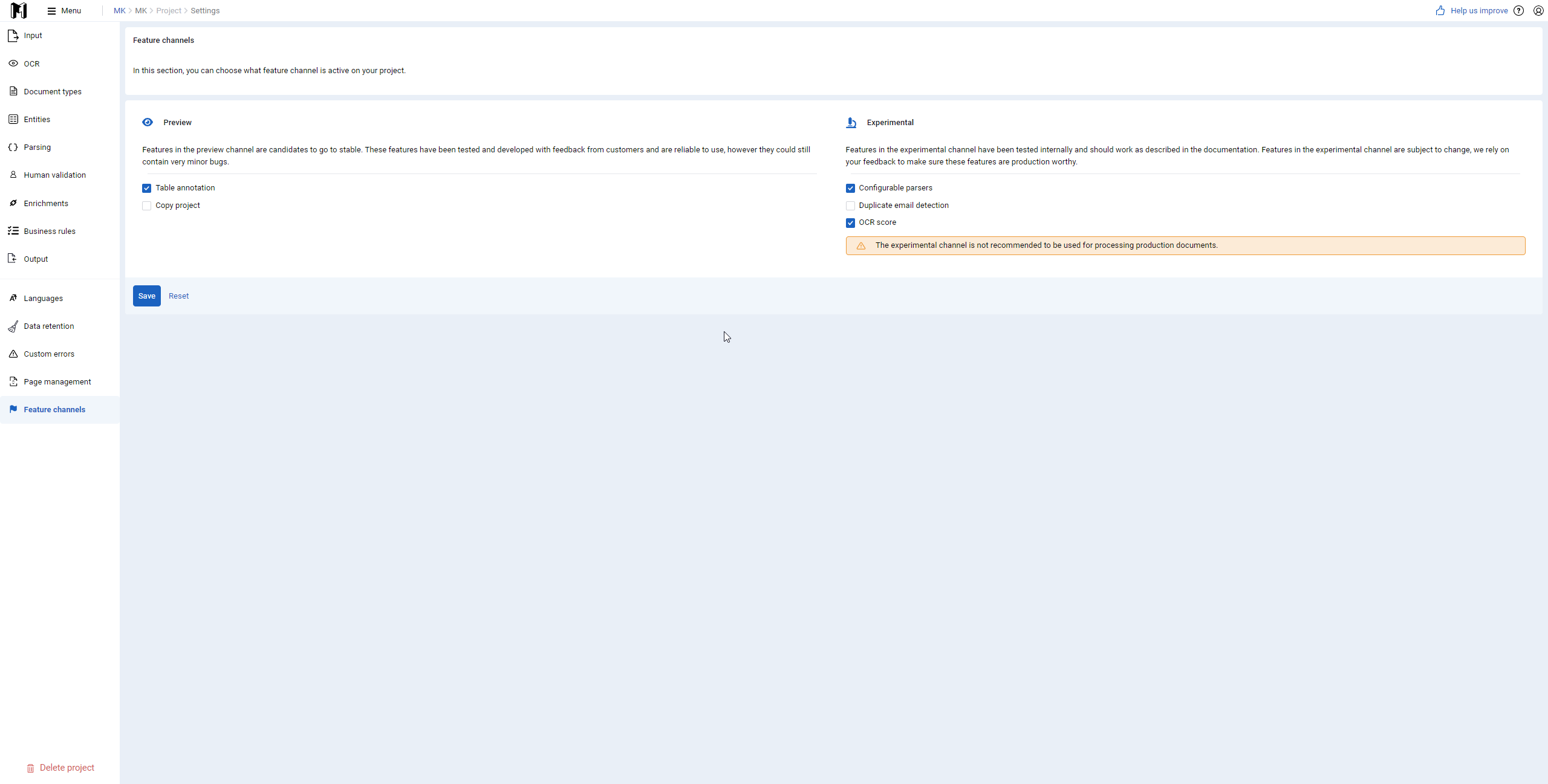Click the Output file icon

(x=13, y=259)
